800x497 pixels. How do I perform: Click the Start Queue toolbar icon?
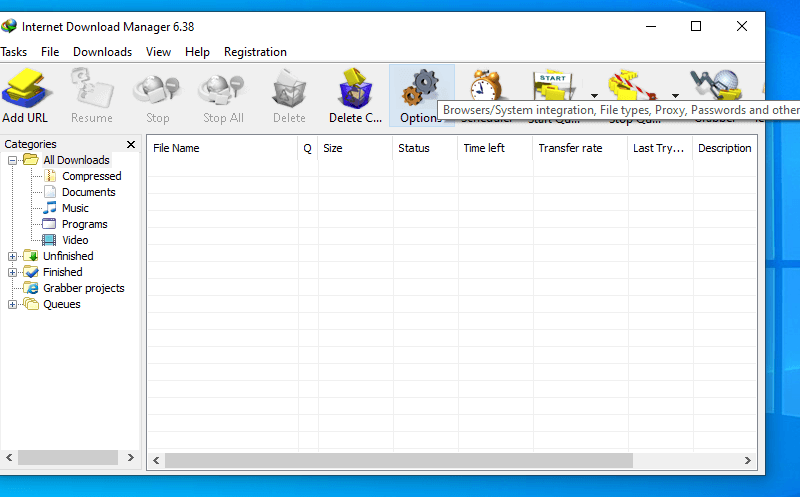click(553, 85)
